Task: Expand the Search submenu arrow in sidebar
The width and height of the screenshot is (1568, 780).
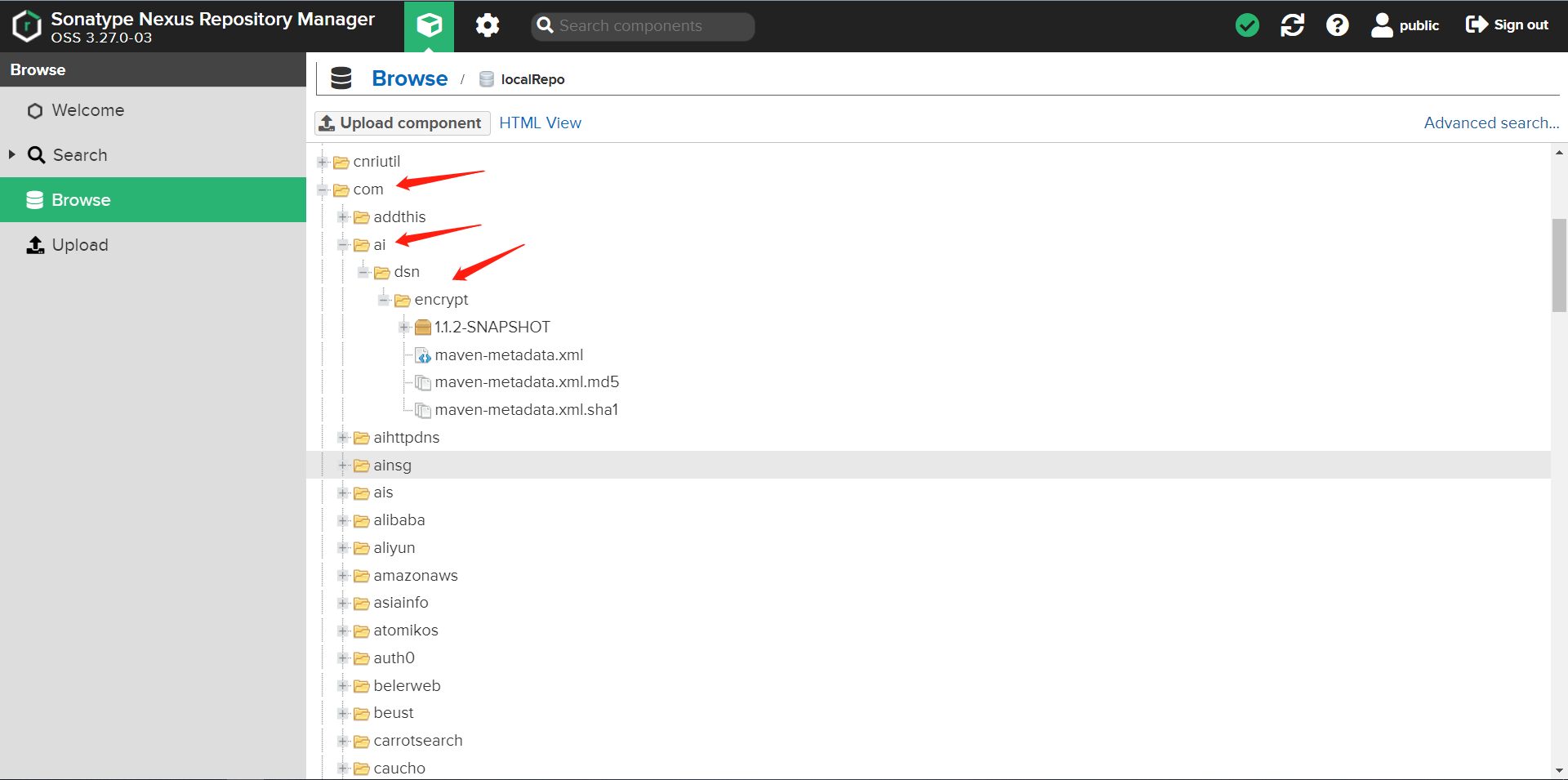Action: point(11,154)
